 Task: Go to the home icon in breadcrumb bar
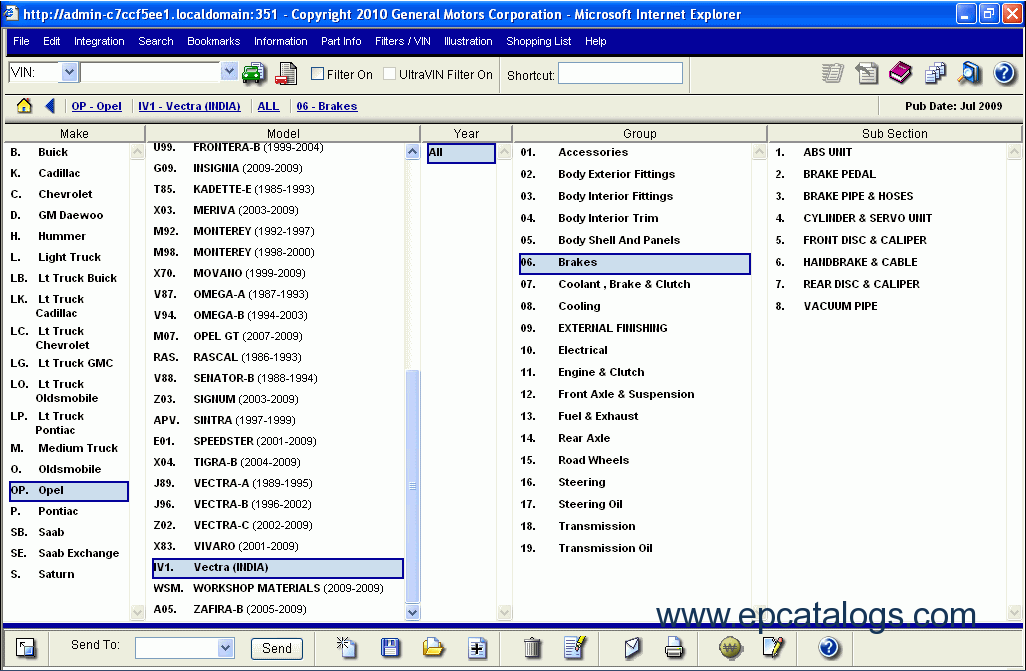point(24,105)
